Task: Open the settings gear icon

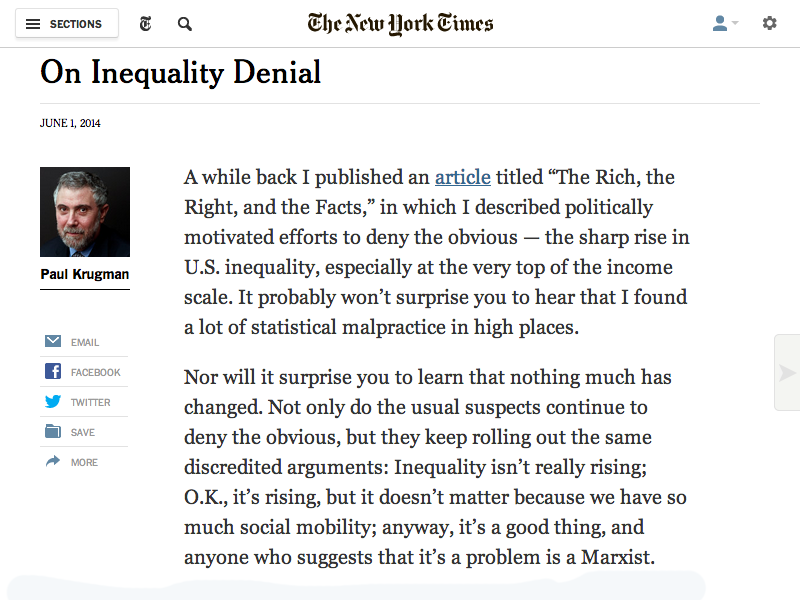Action: pos(770,22)
